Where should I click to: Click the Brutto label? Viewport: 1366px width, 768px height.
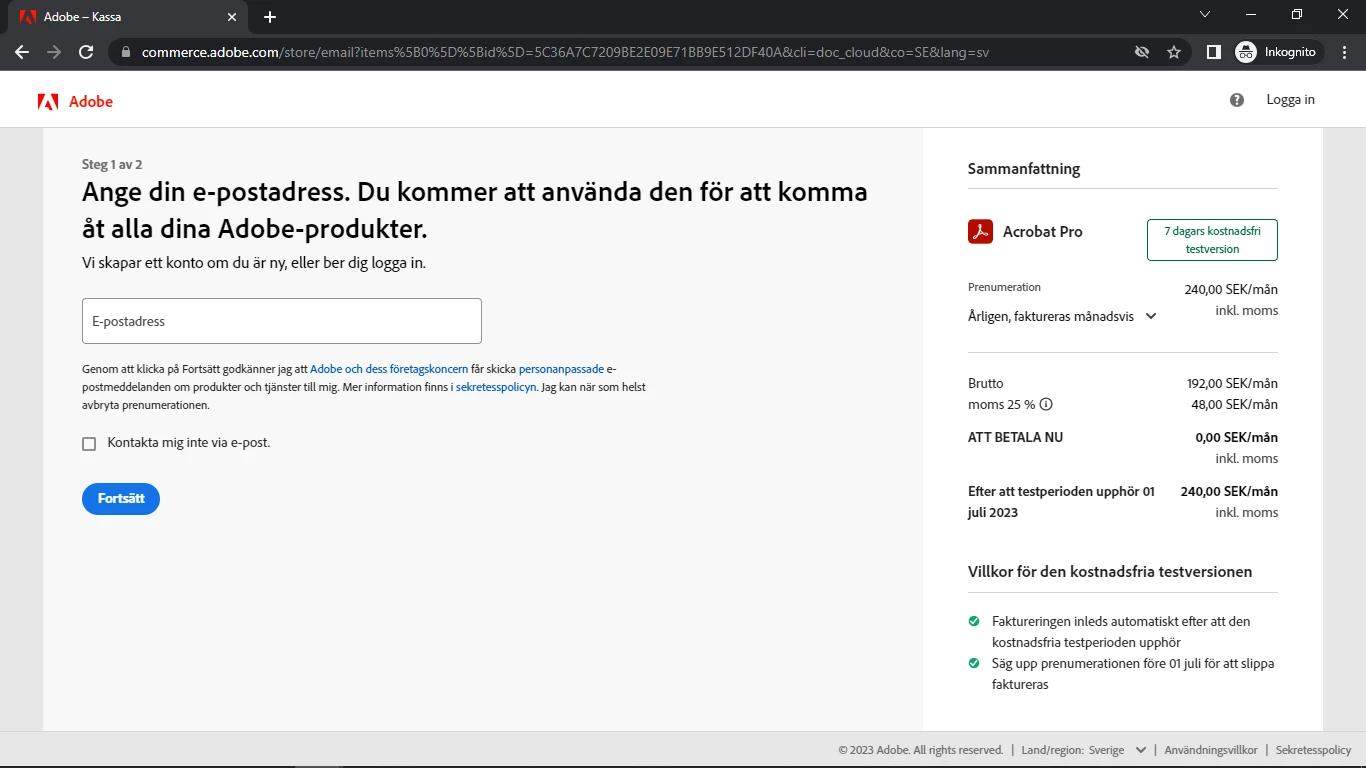[x=986, y=383]
